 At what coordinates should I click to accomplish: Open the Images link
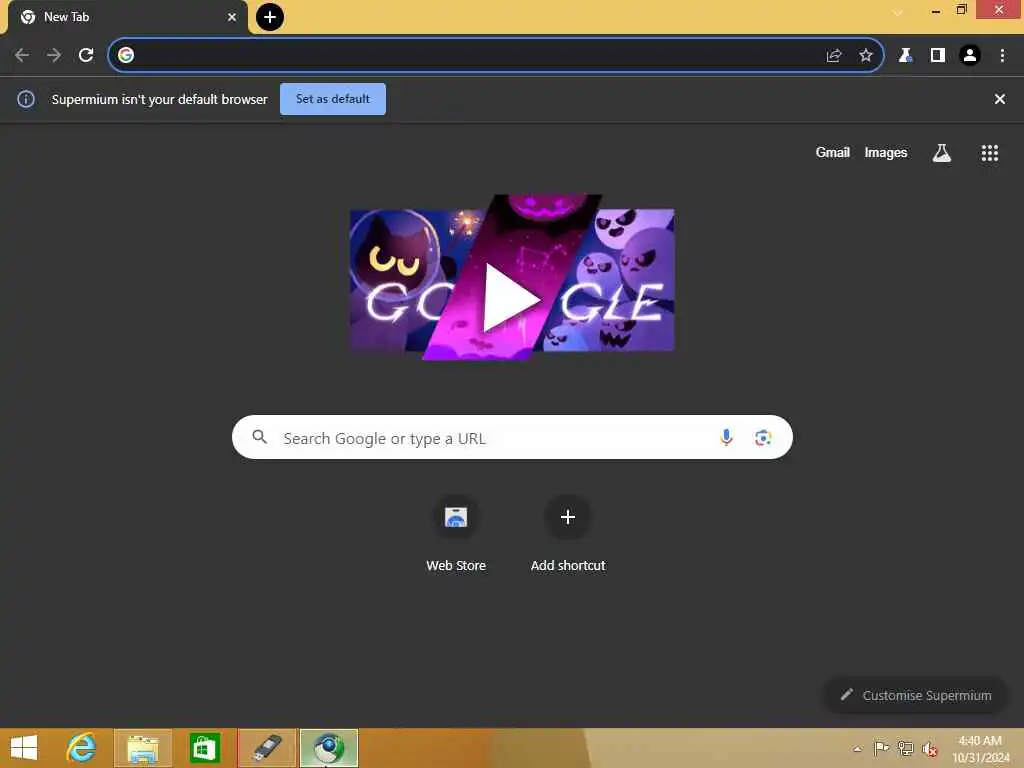pos(886,152)
